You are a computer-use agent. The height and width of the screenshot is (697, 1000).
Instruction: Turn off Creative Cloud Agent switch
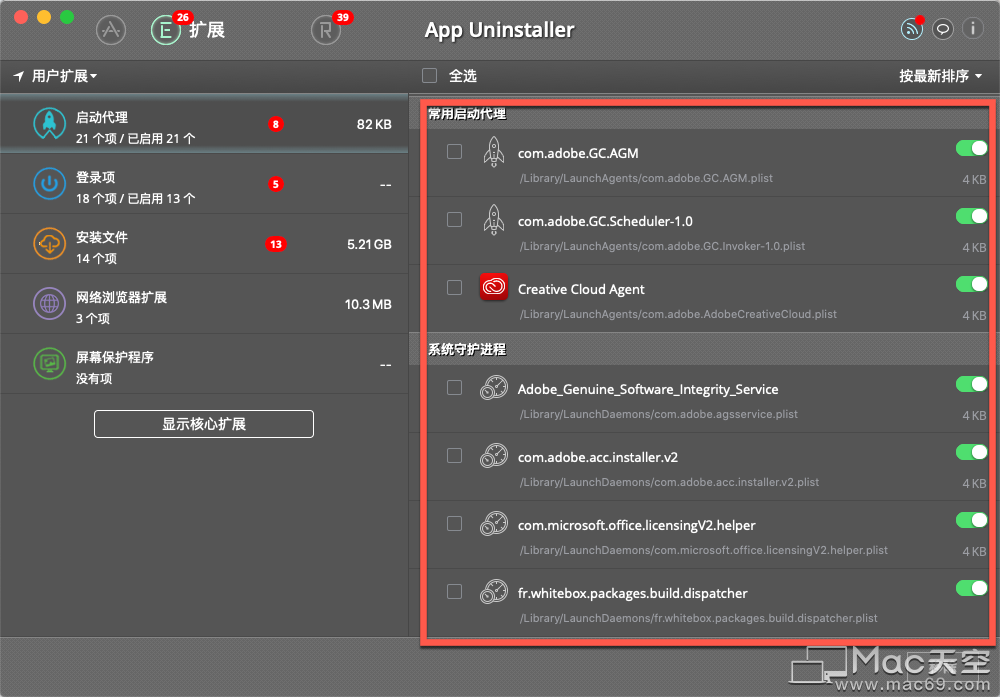971,284
